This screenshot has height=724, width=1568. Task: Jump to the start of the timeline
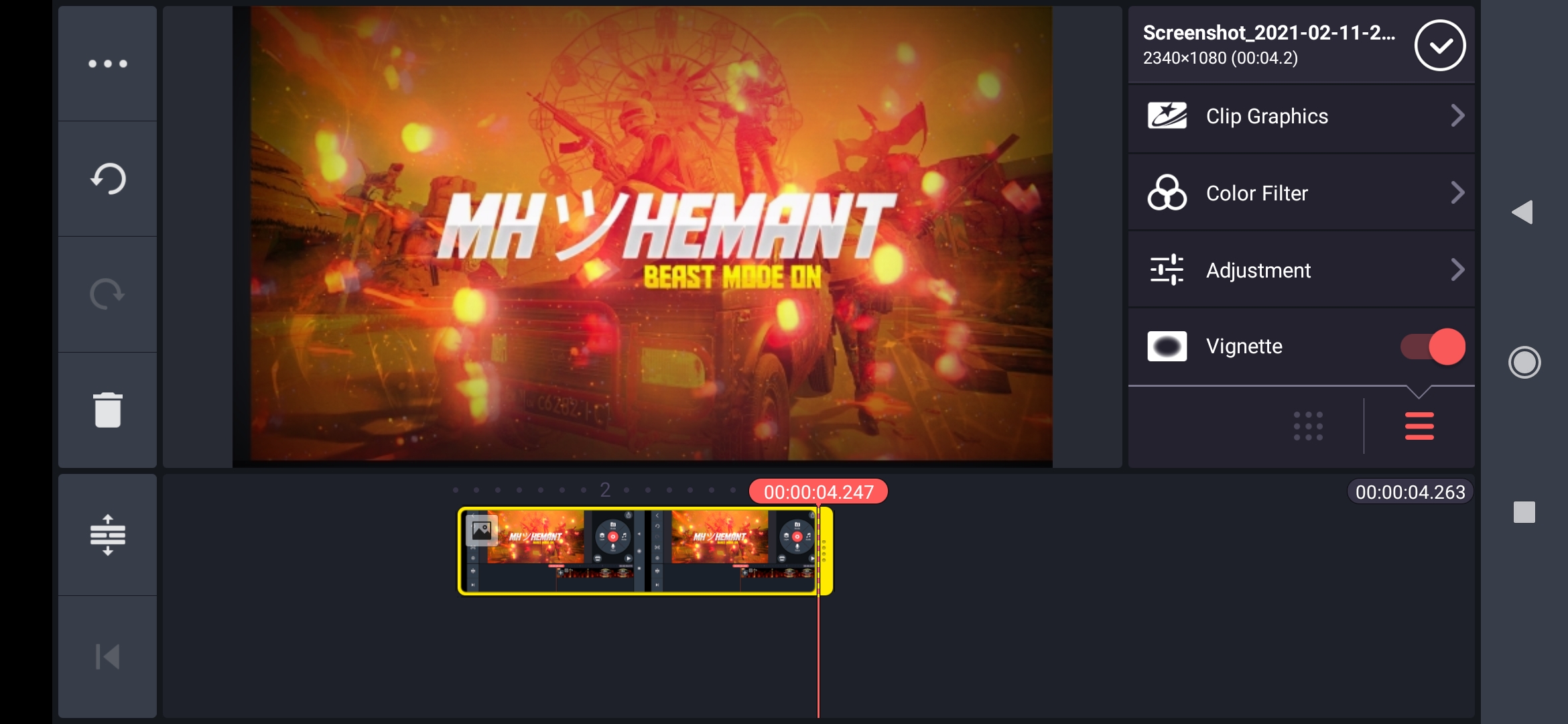tap(107, 656)
